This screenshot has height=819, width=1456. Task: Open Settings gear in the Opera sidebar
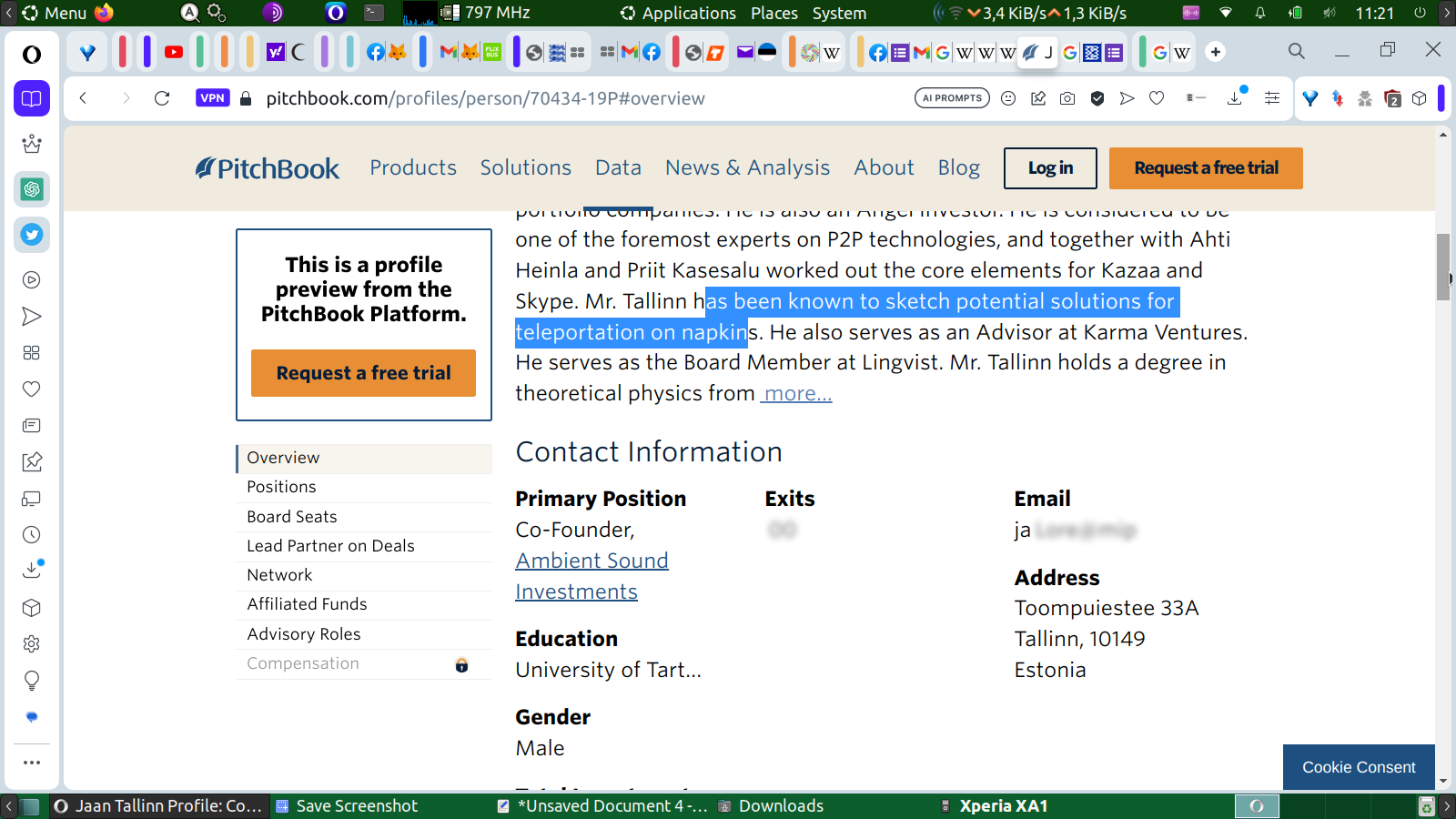(x=32, y=644)
